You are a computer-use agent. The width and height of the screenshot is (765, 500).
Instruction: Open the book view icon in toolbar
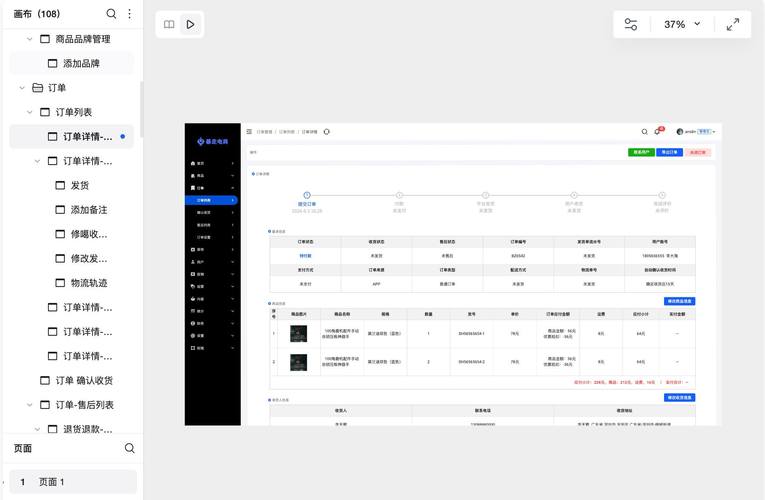(169, 24)
